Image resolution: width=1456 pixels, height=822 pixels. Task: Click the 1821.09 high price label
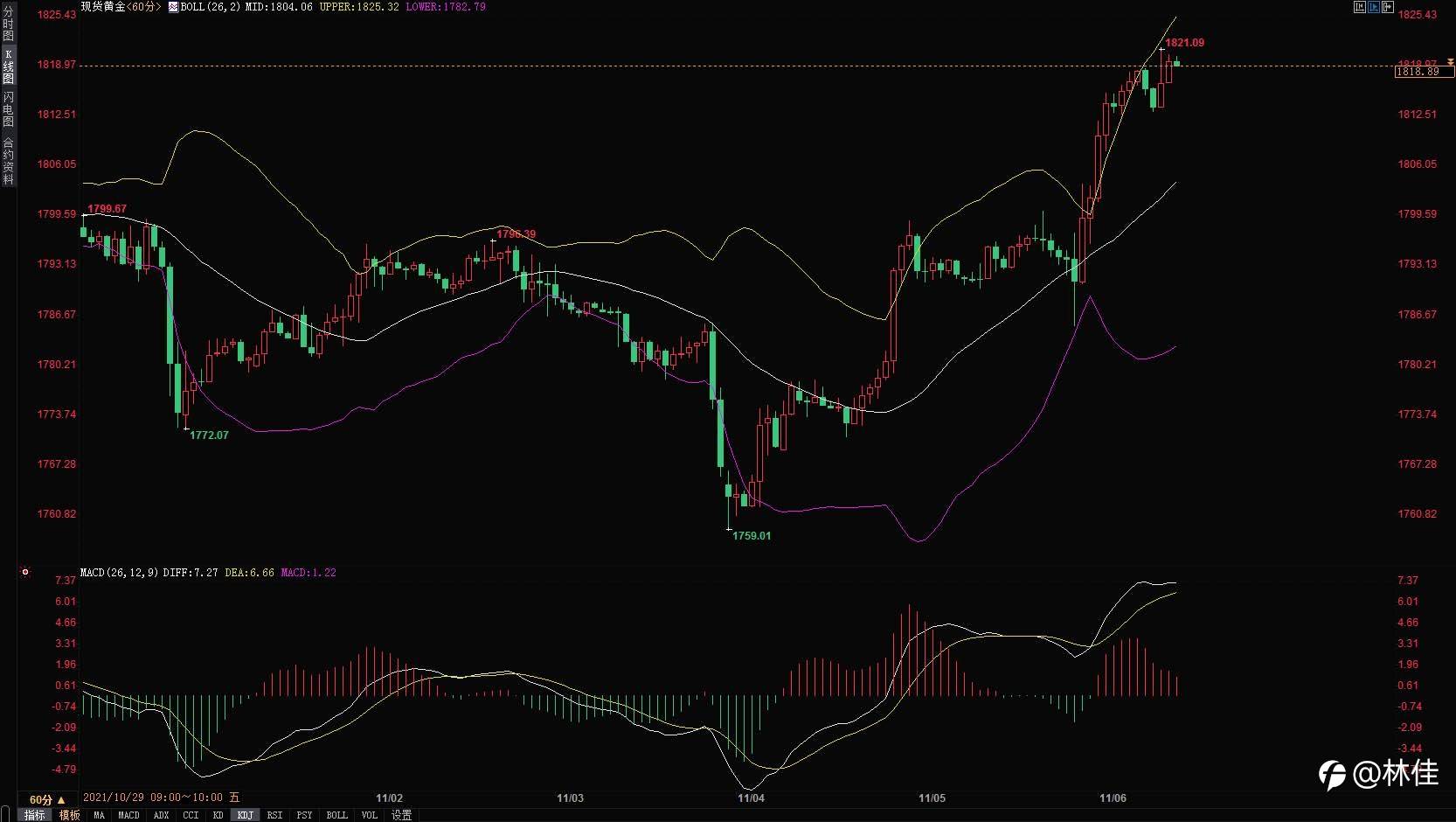pyautogui.click(x=1184, y=43)
